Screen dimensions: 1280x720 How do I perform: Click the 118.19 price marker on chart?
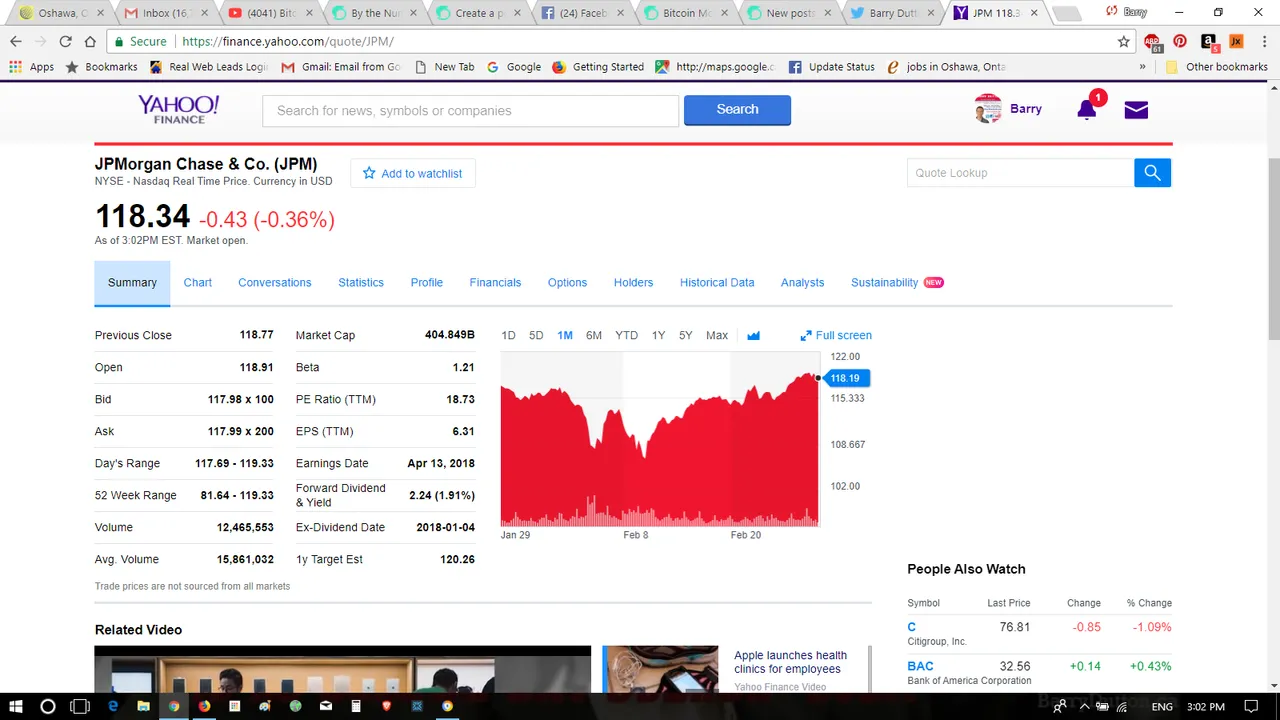click(x=846, y=378)
